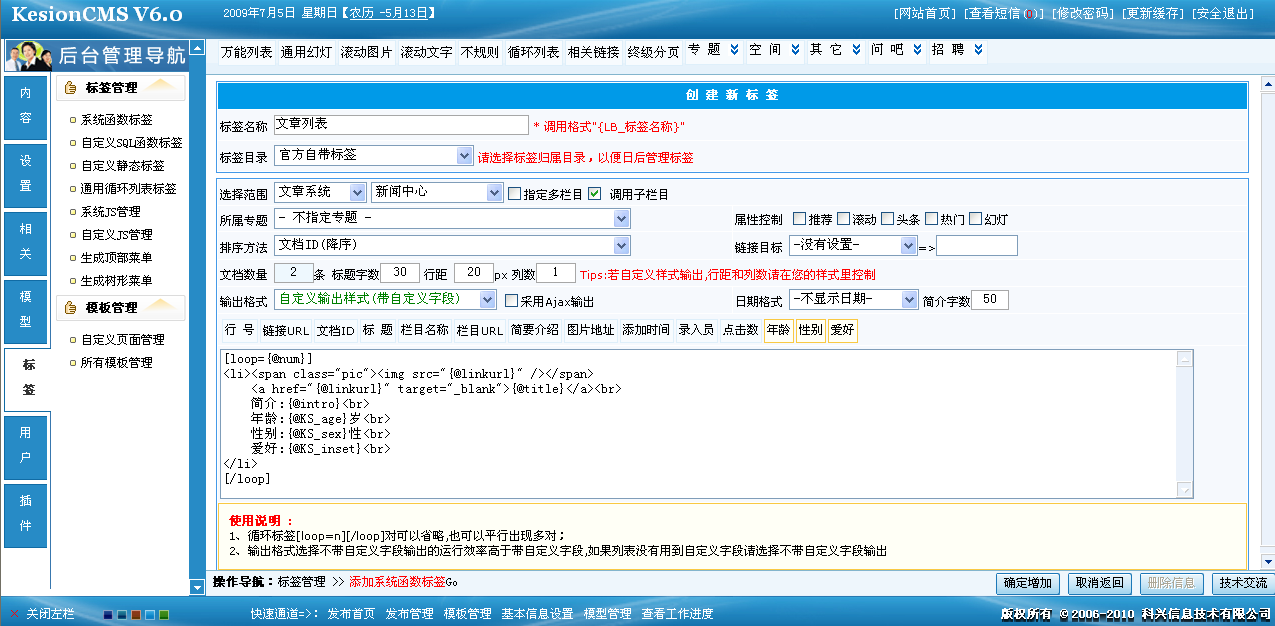The height and width of the screenshot is (626, 1275).
Task: Click the thumbs-up icon beside 标签管理
Action: (x=71, y=88)
